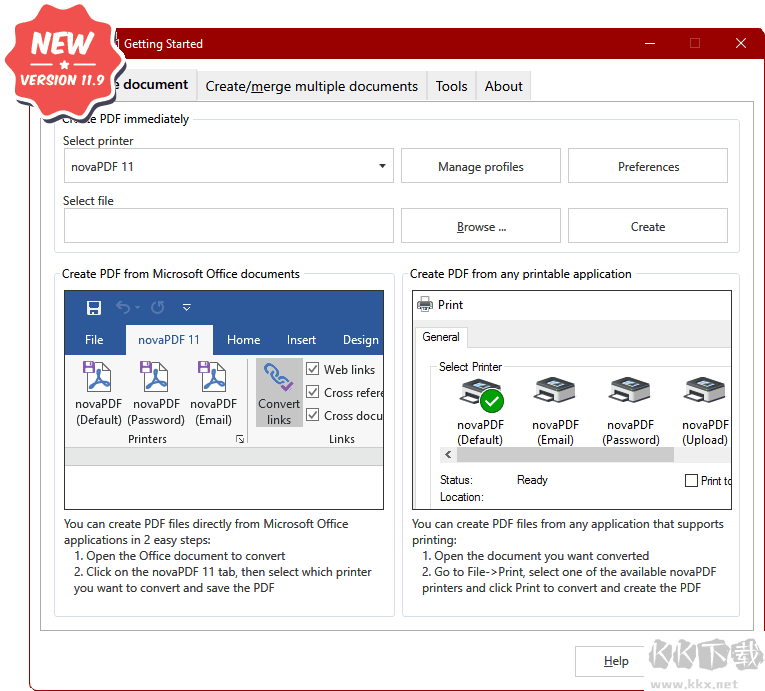The height and width of the screenshot is (691, 765).
Task: Open the Tools tab
Action: (451, 86)
